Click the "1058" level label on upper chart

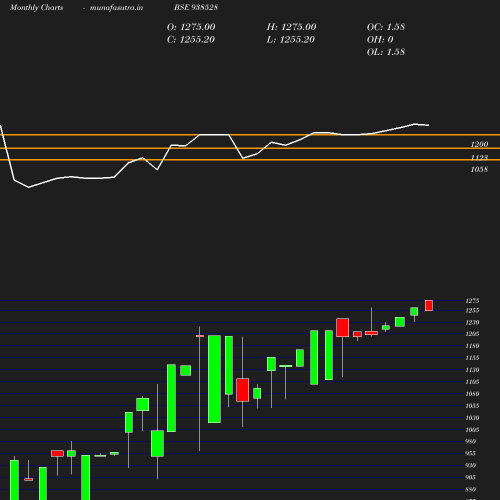[x=479, y=170]
